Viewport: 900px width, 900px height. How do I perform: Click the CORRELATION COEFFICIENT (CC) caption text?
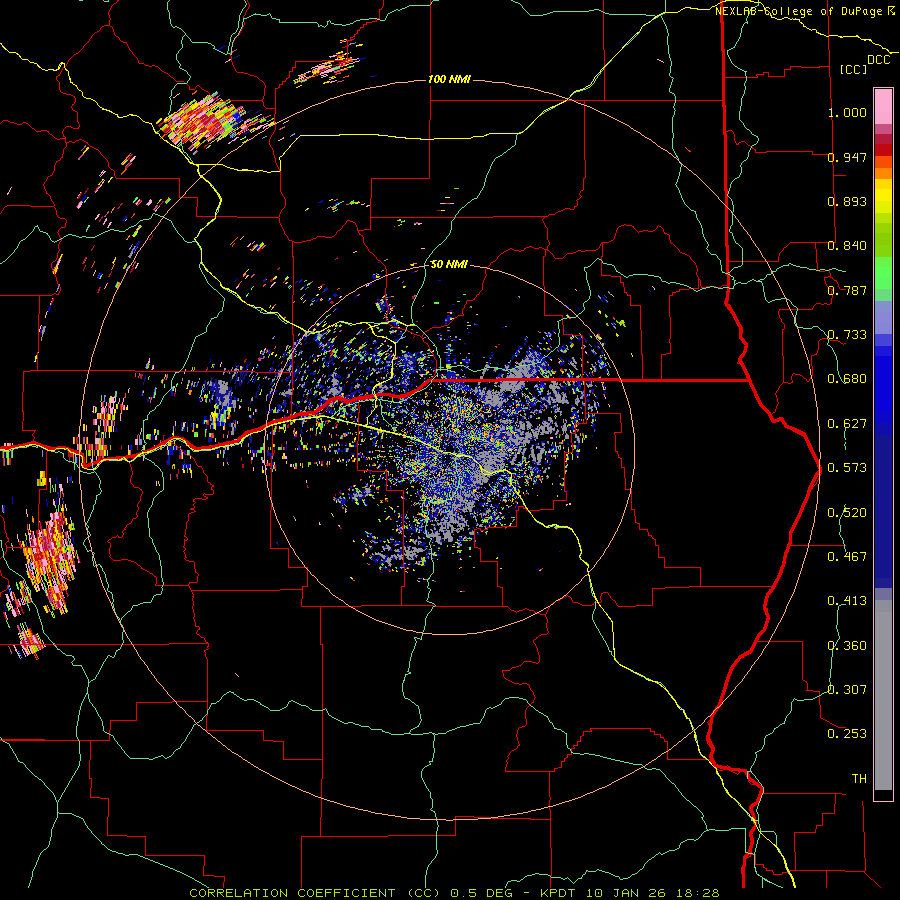tap(315, 893)
